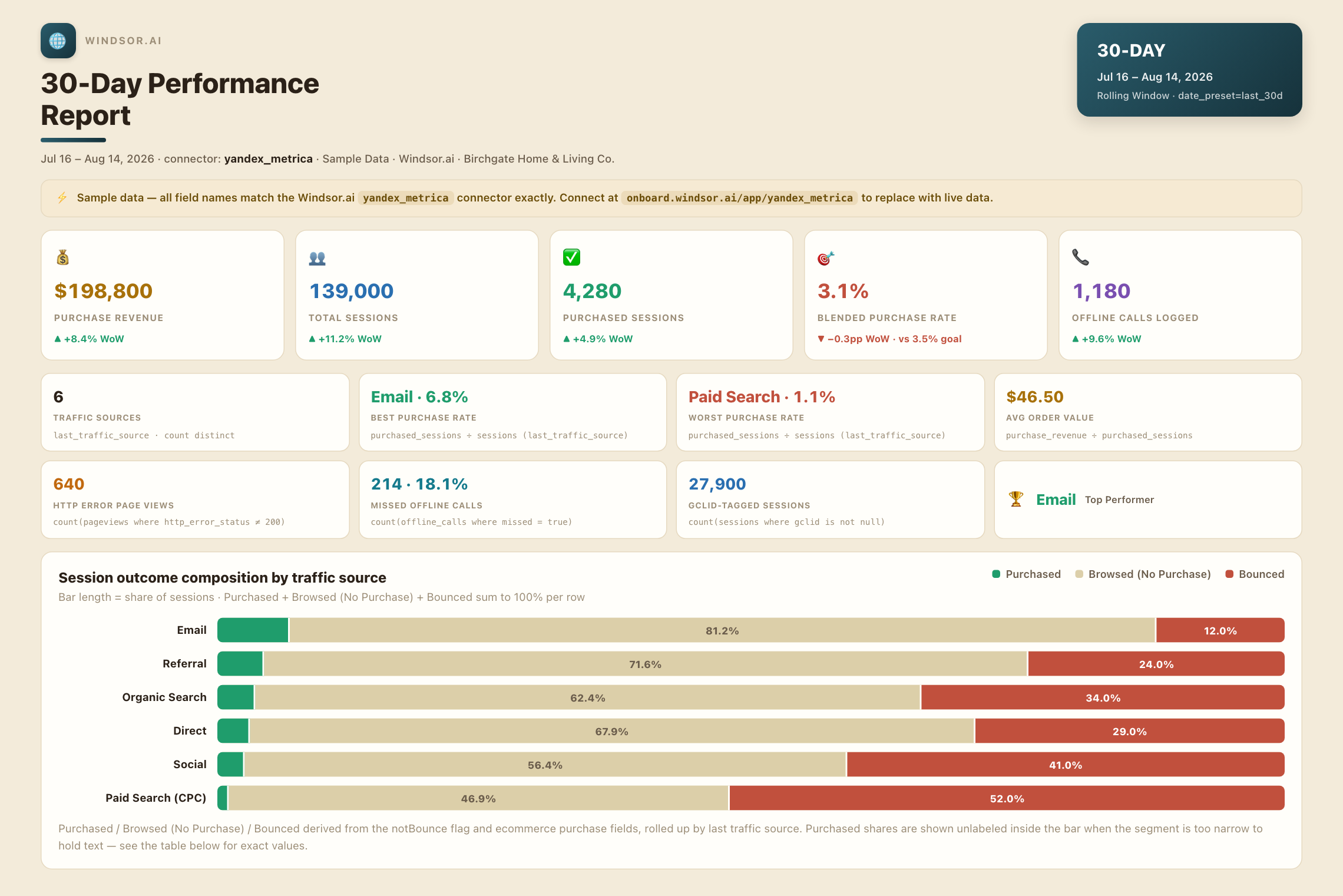The height and width of the screenshot is (896, 1343).
Task: Click the Email row 12.0% bounced segment
Action: click(x=1220, y=630)
